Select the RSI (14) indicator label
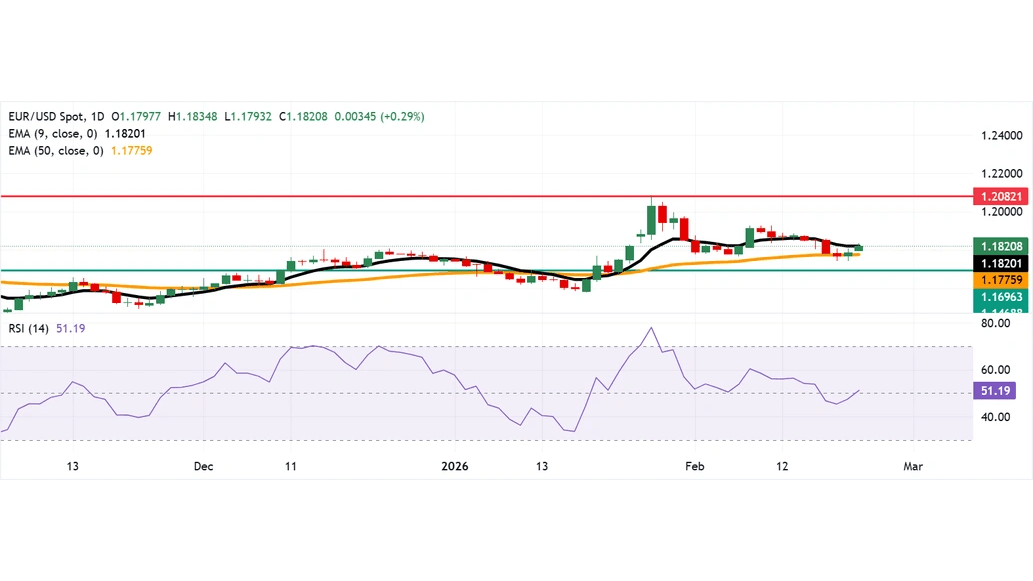The height and width of the screenshot is (581, 1033). (27, 327)
